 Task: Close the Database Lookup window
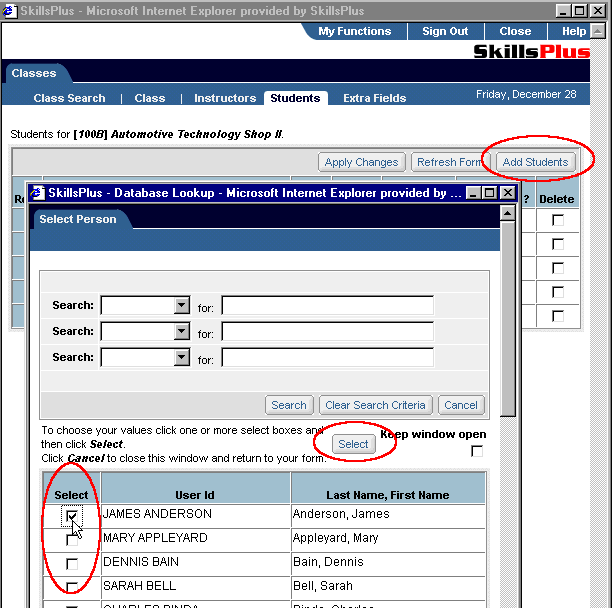click(507, 193)
